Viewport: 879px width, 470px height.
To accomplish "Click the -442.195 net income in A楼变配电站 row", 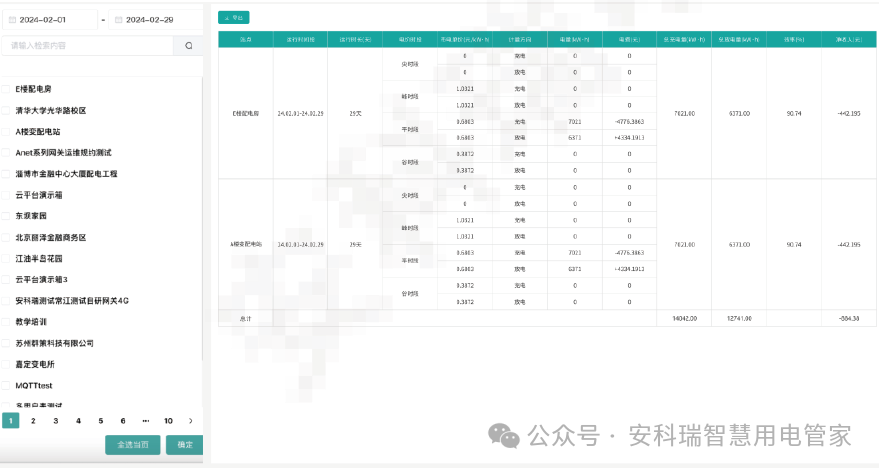I will (849, 245).
